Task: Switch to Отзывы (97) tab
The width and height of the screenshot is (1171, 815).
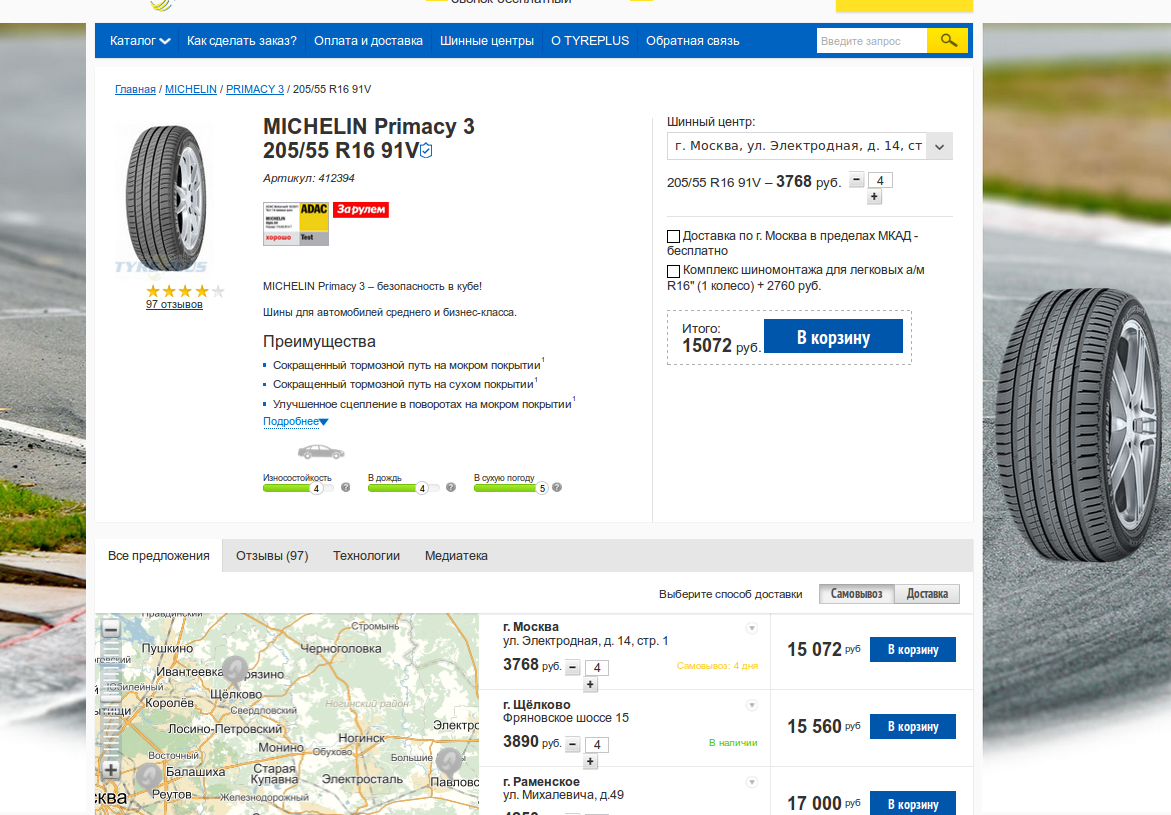Action: point(272,556)
